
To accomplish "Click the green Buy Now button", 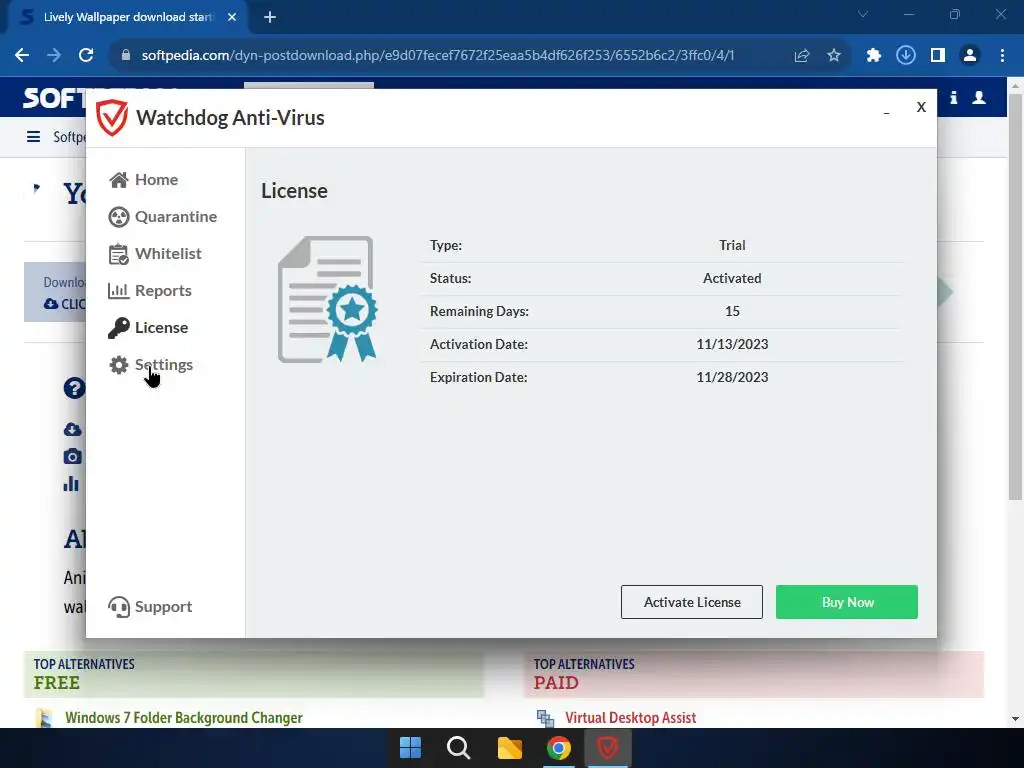I will click(x=847, y=602).
